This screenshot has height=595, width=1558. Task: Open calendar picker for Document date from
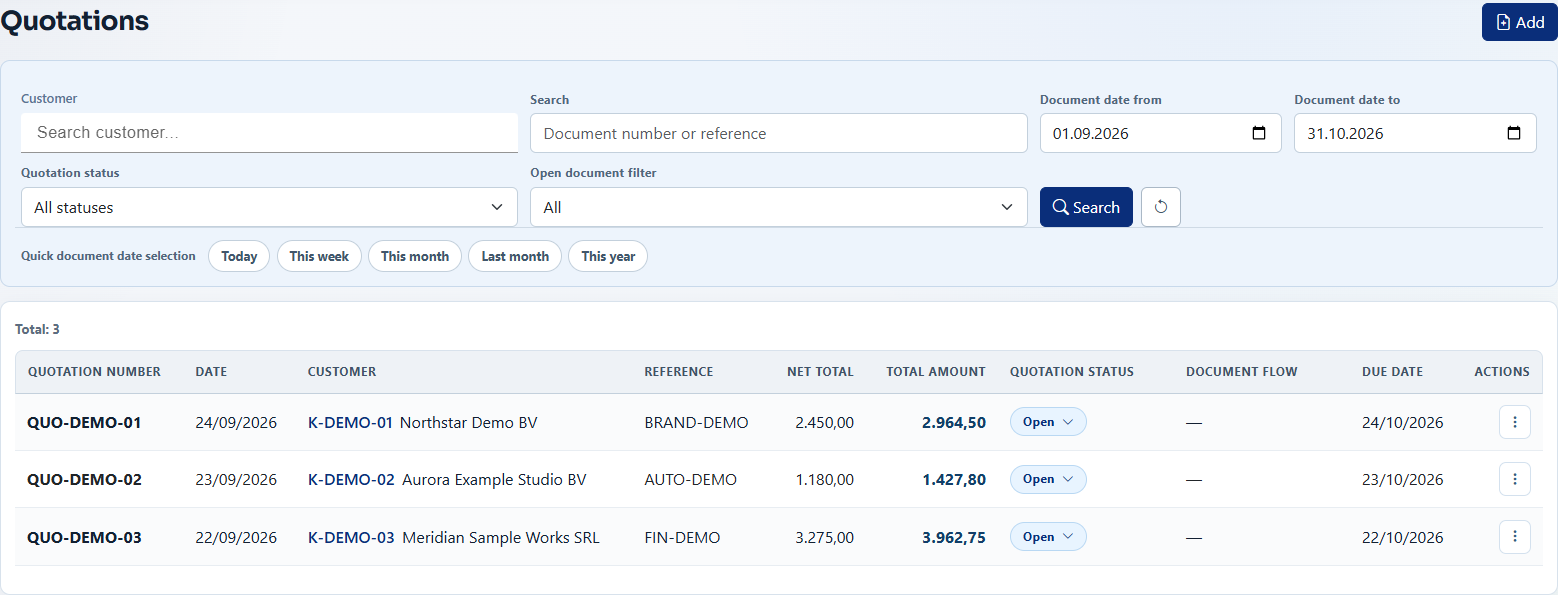pyautogui.click(x=1259, y=133)
